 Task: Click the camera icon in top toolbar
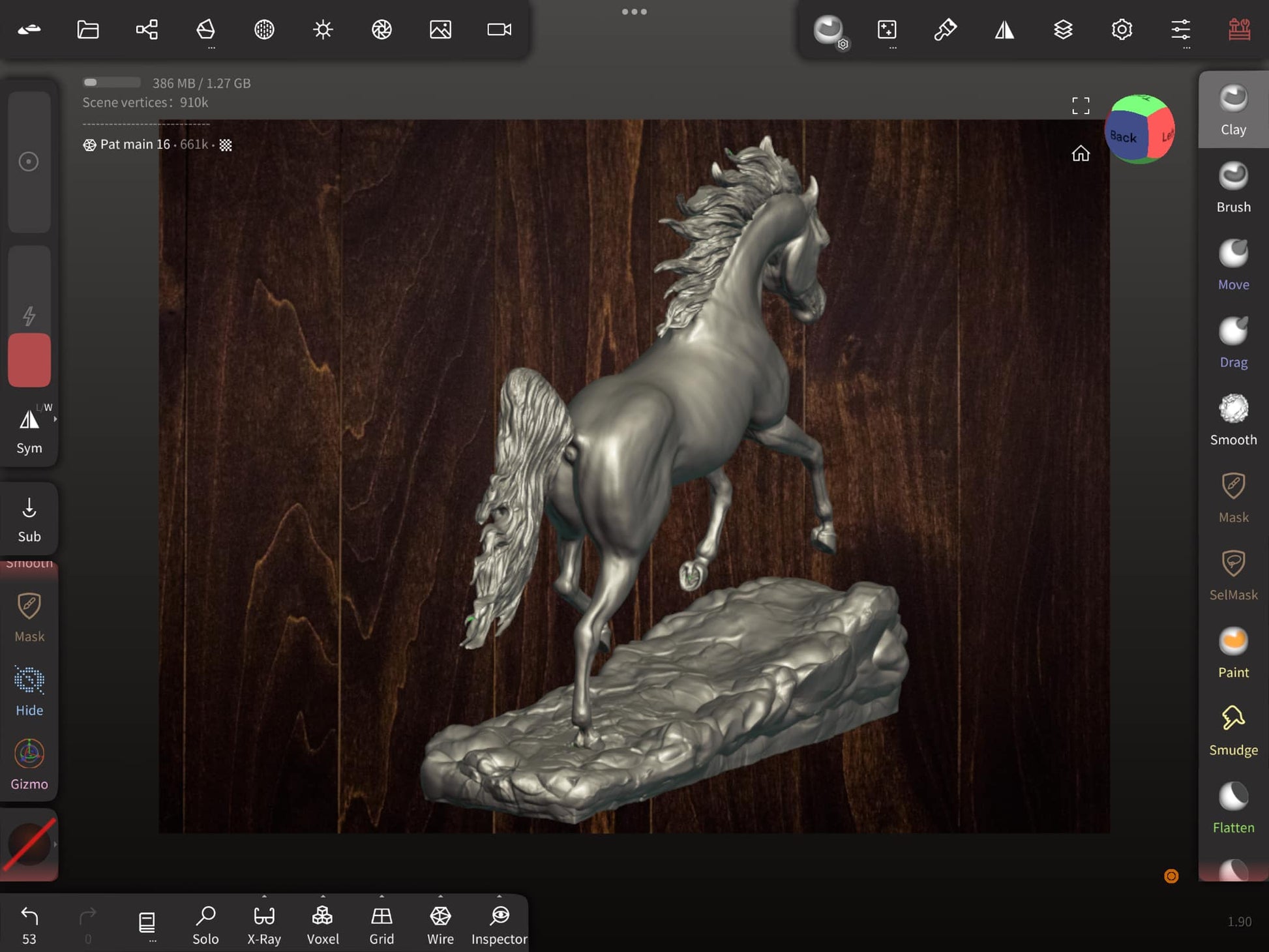[500, 29]
